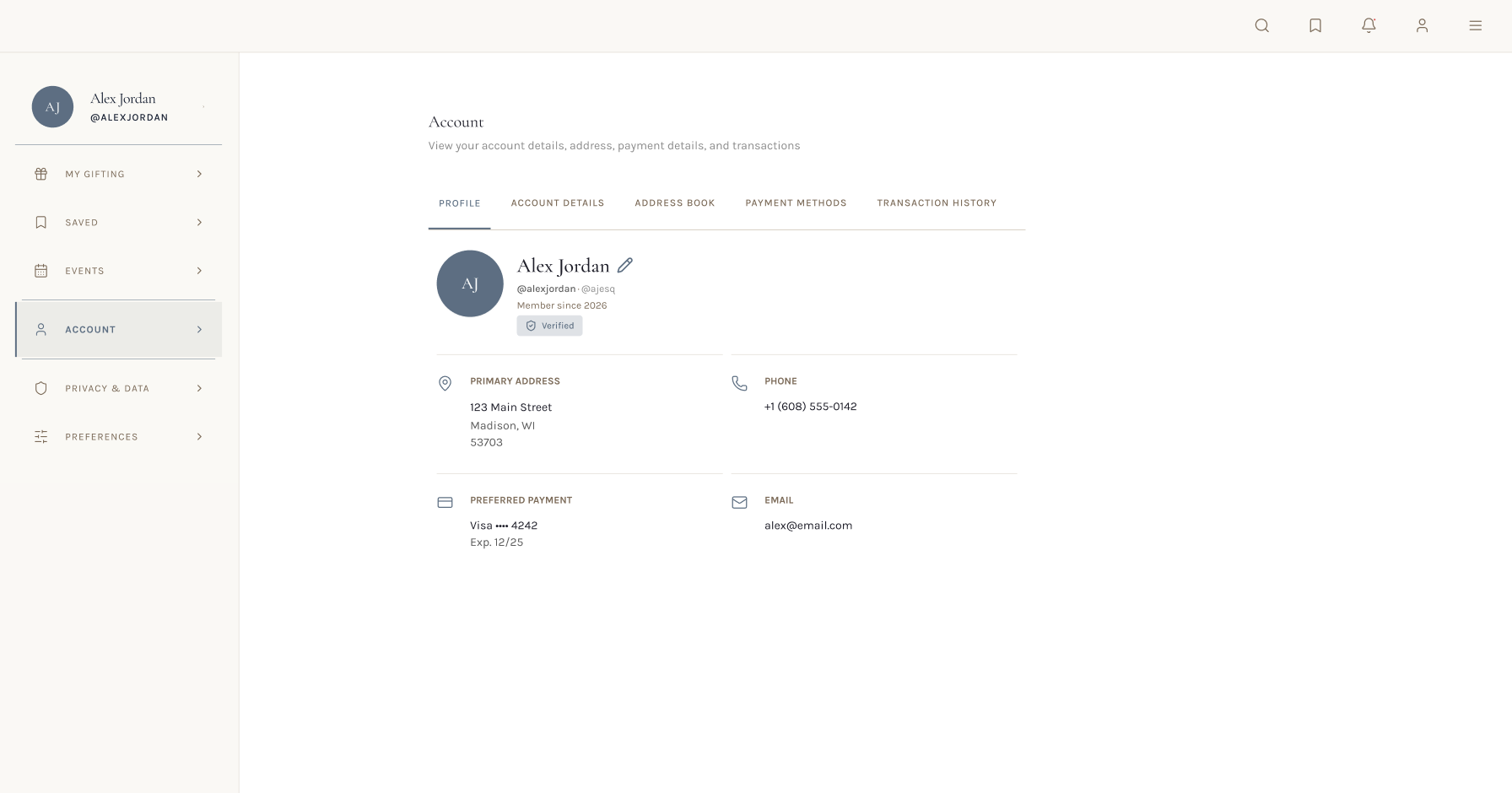Open search from the top bar
The image size is (1512, 793).
(x=1261, y=26)
